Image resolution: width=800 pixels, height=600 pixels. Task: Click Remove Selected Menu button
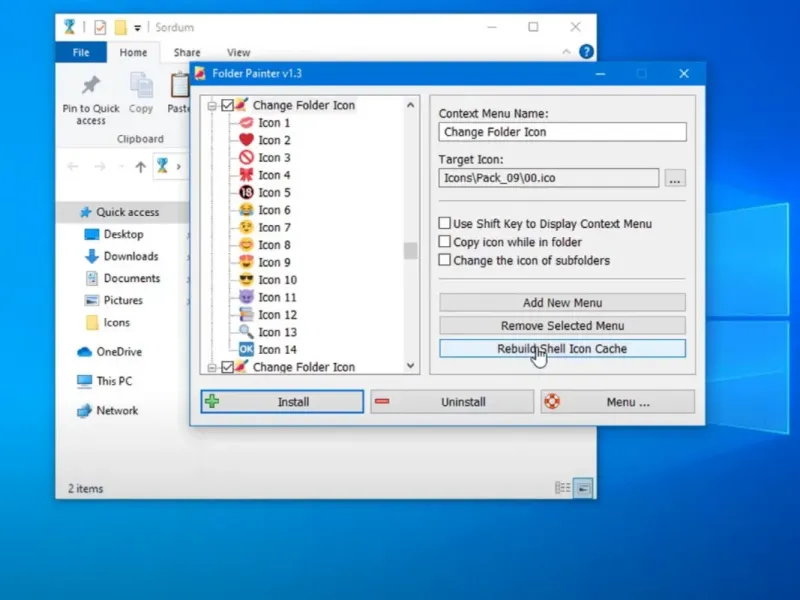(x=562, y=326)
